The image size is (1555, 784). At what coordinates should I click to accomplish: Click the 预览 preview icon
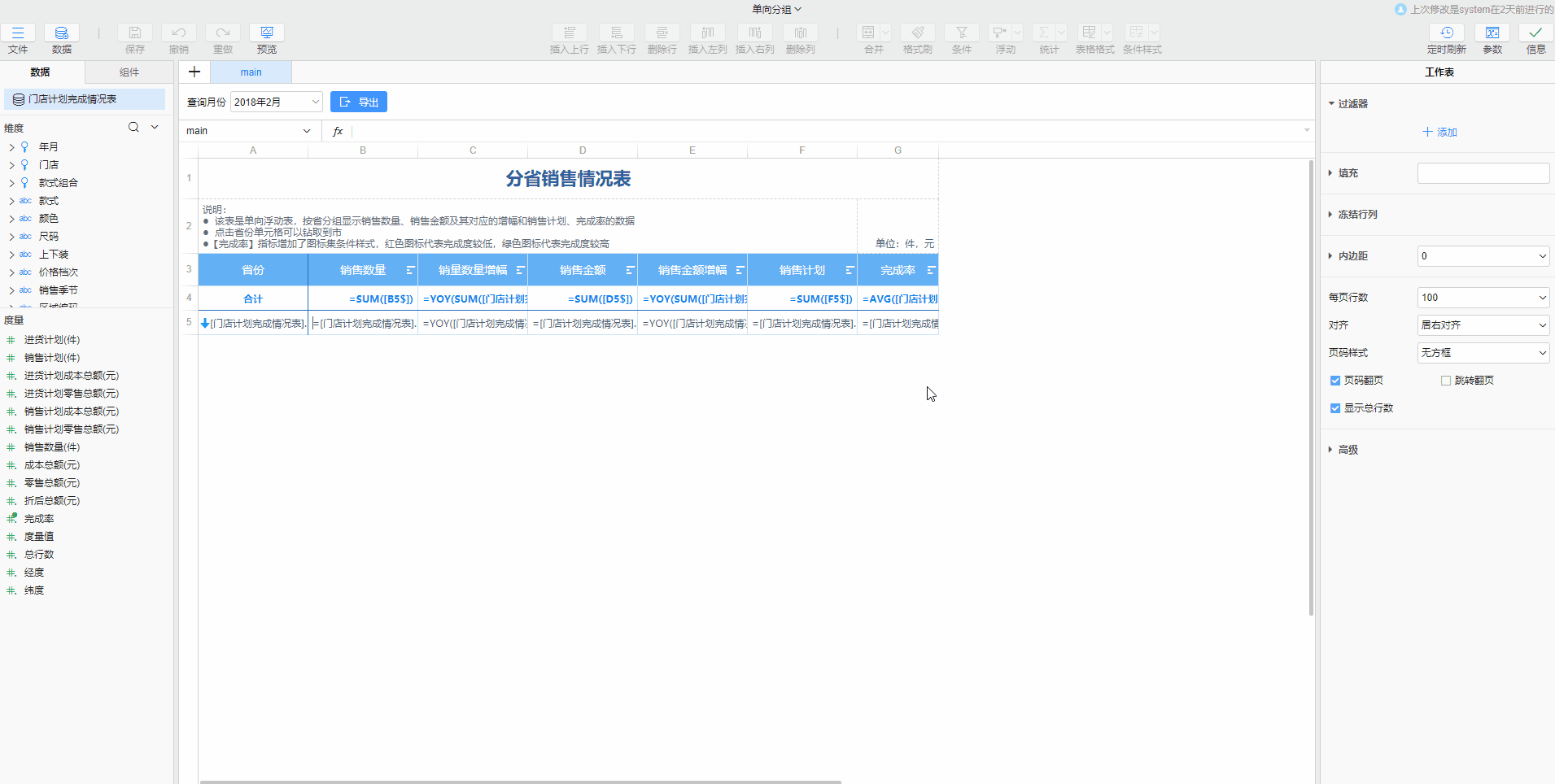(266, 33)
